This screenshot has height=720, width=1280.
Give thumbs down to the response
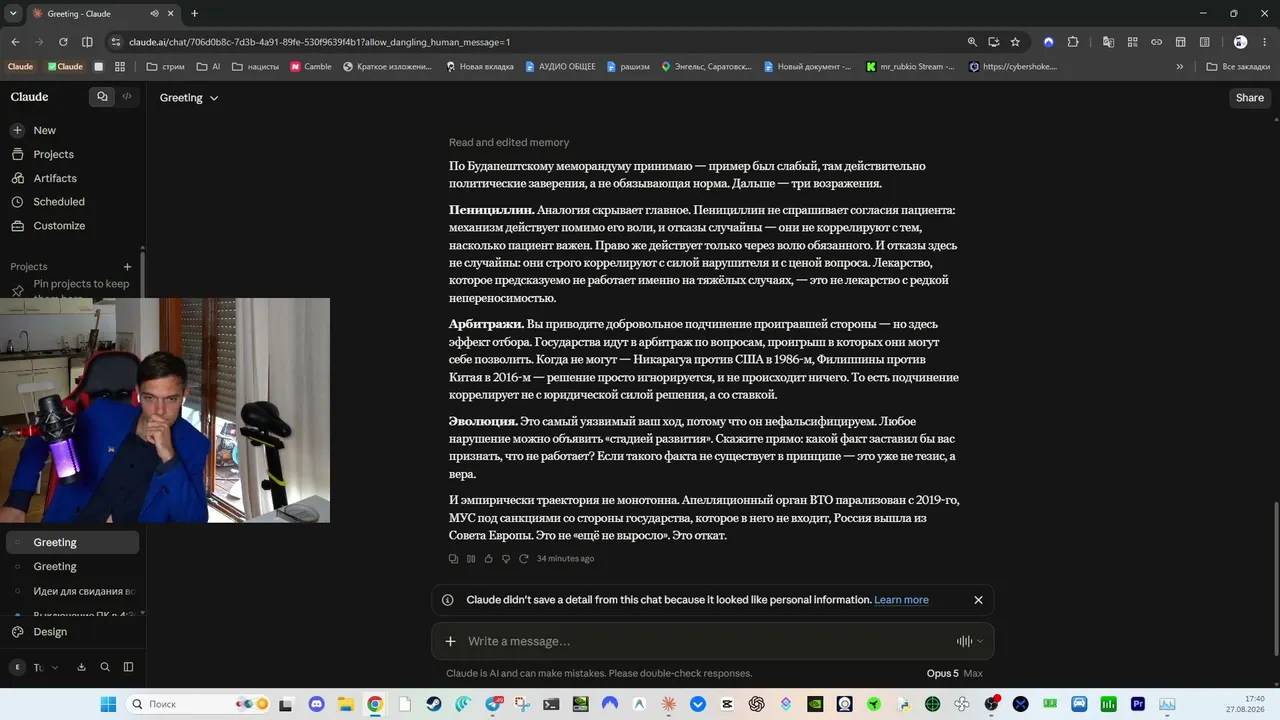click(506, 559)
